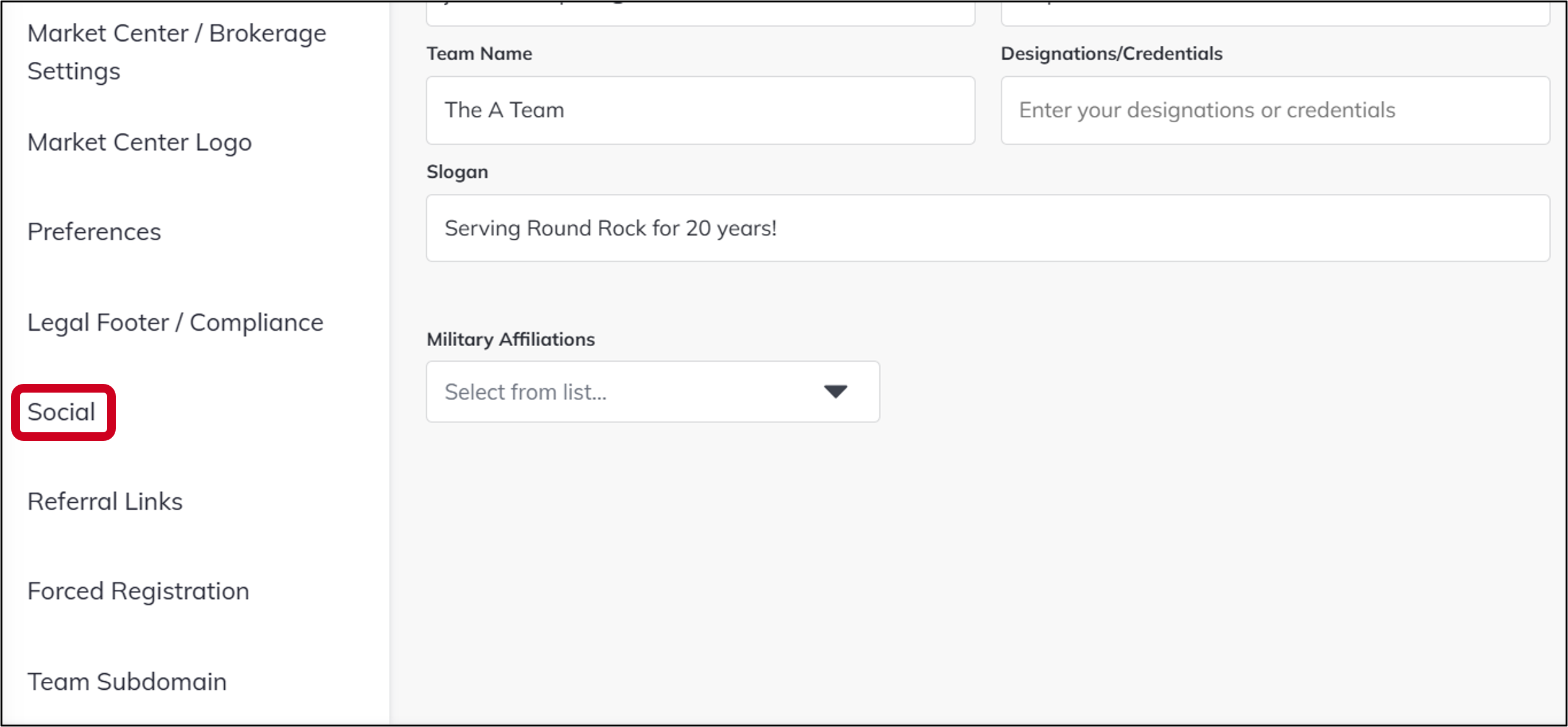Open Market Center / Brokerage Settings
1568x727 pixels.
[176, 52]
